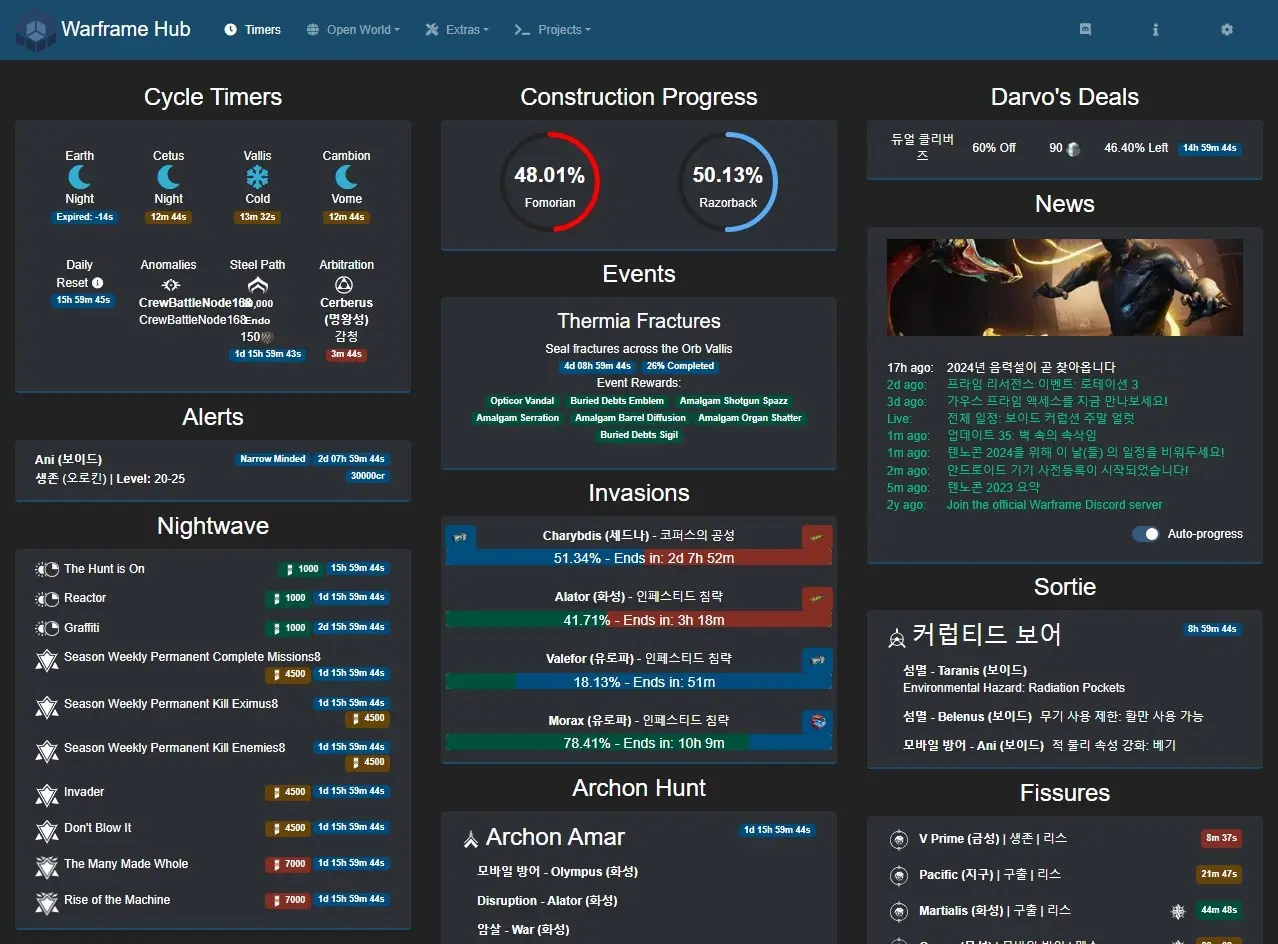Click the Charybdis invasion left reward icon
1278x944 pixels.
coord(460,537)
